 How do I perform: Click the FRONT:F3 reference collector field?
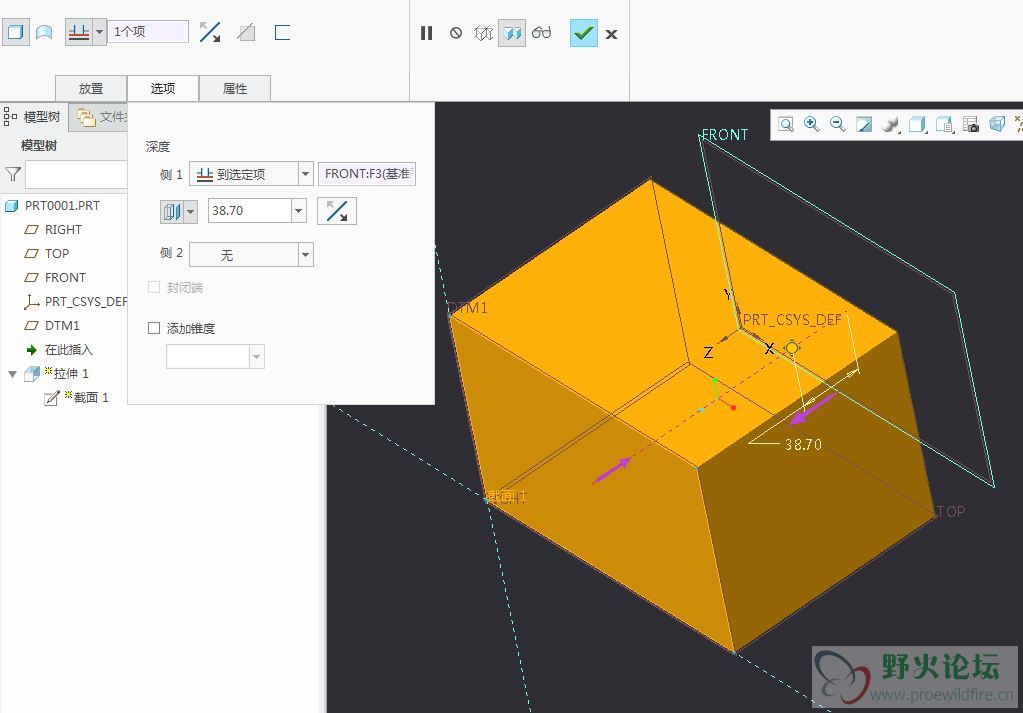tap(367, 174)
